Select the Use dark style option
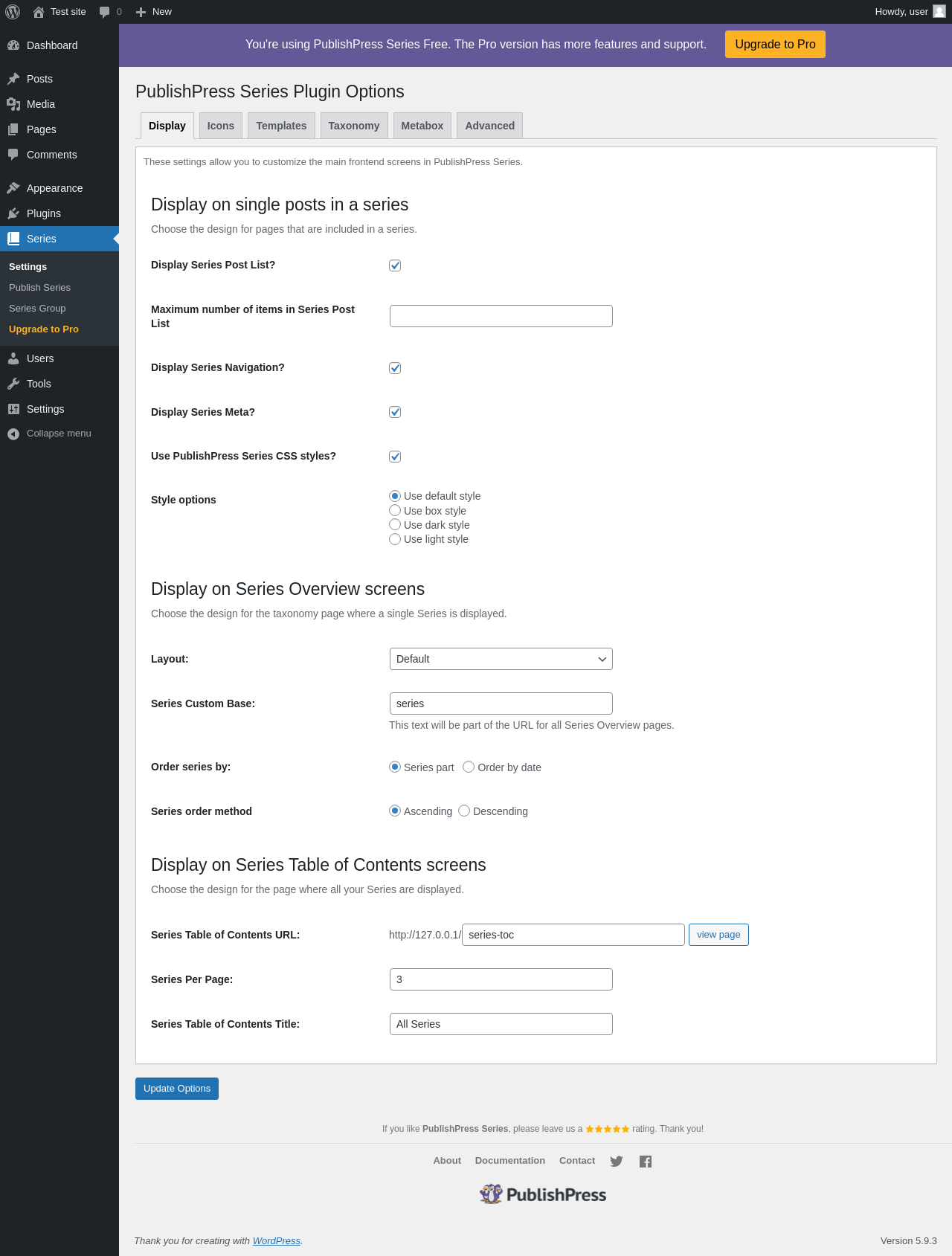Viewport: 952px width, 1256px height. pyautogui.click(x=395, y=525)
